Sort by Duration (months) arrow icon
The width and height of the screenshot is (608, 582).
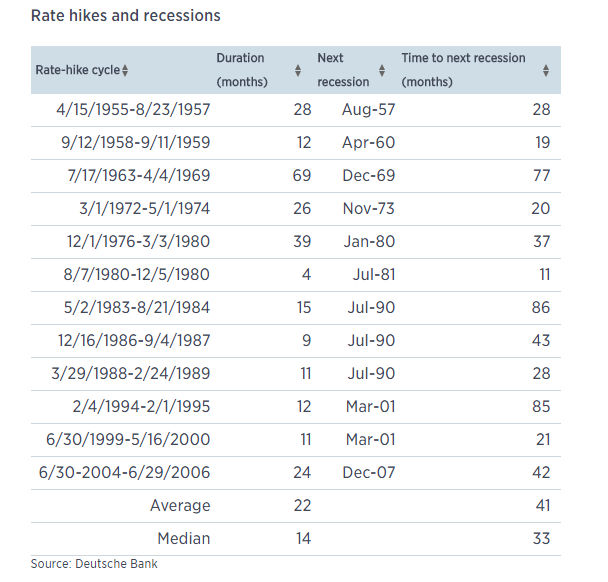pos(298,71)
